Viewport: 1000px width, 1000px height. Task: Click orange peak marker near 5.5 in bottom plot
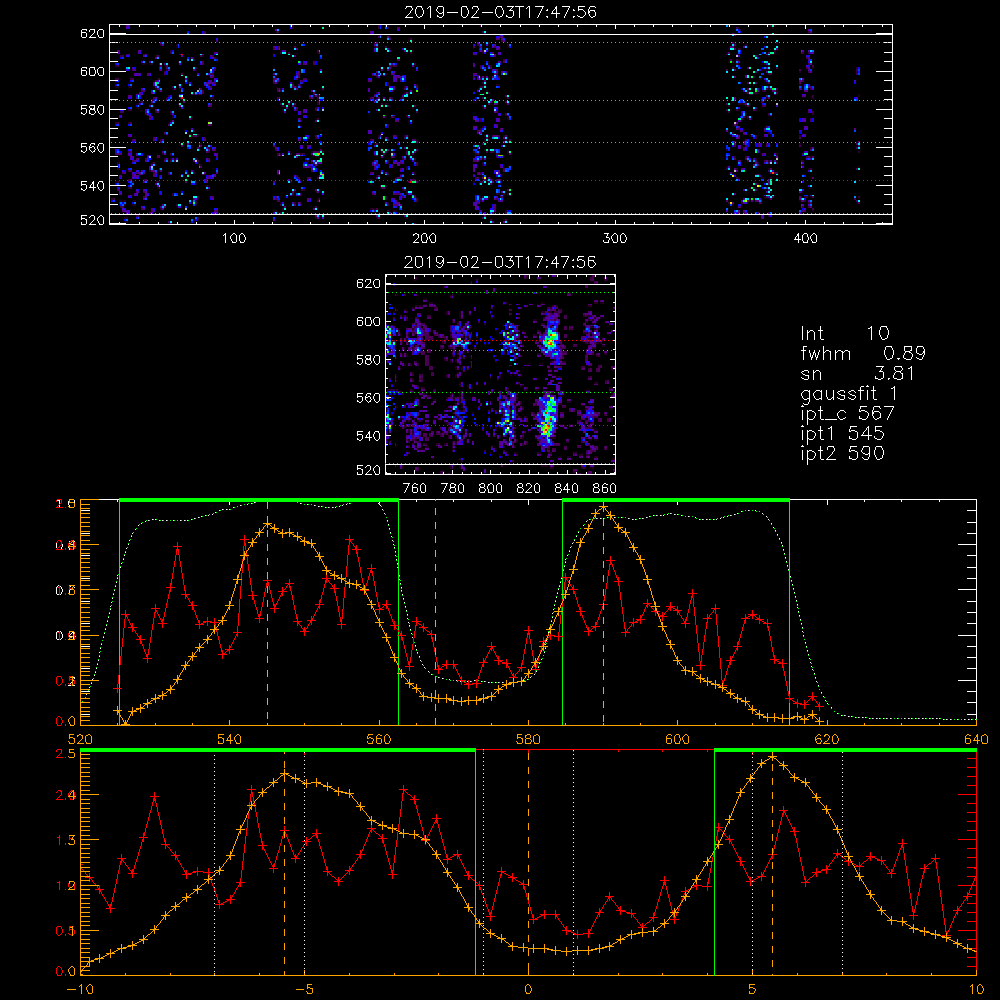pos(772,862)
